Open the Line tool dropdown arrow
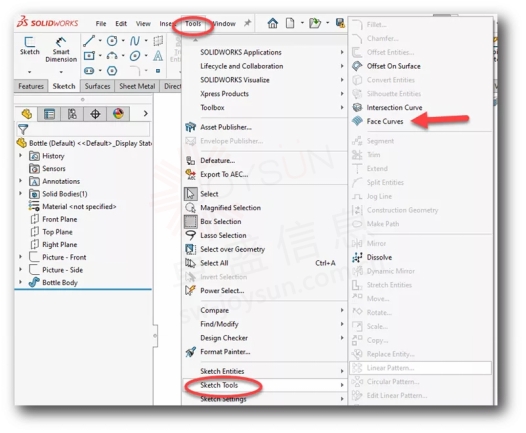This screenshot has height=433, width=526. 100,41
